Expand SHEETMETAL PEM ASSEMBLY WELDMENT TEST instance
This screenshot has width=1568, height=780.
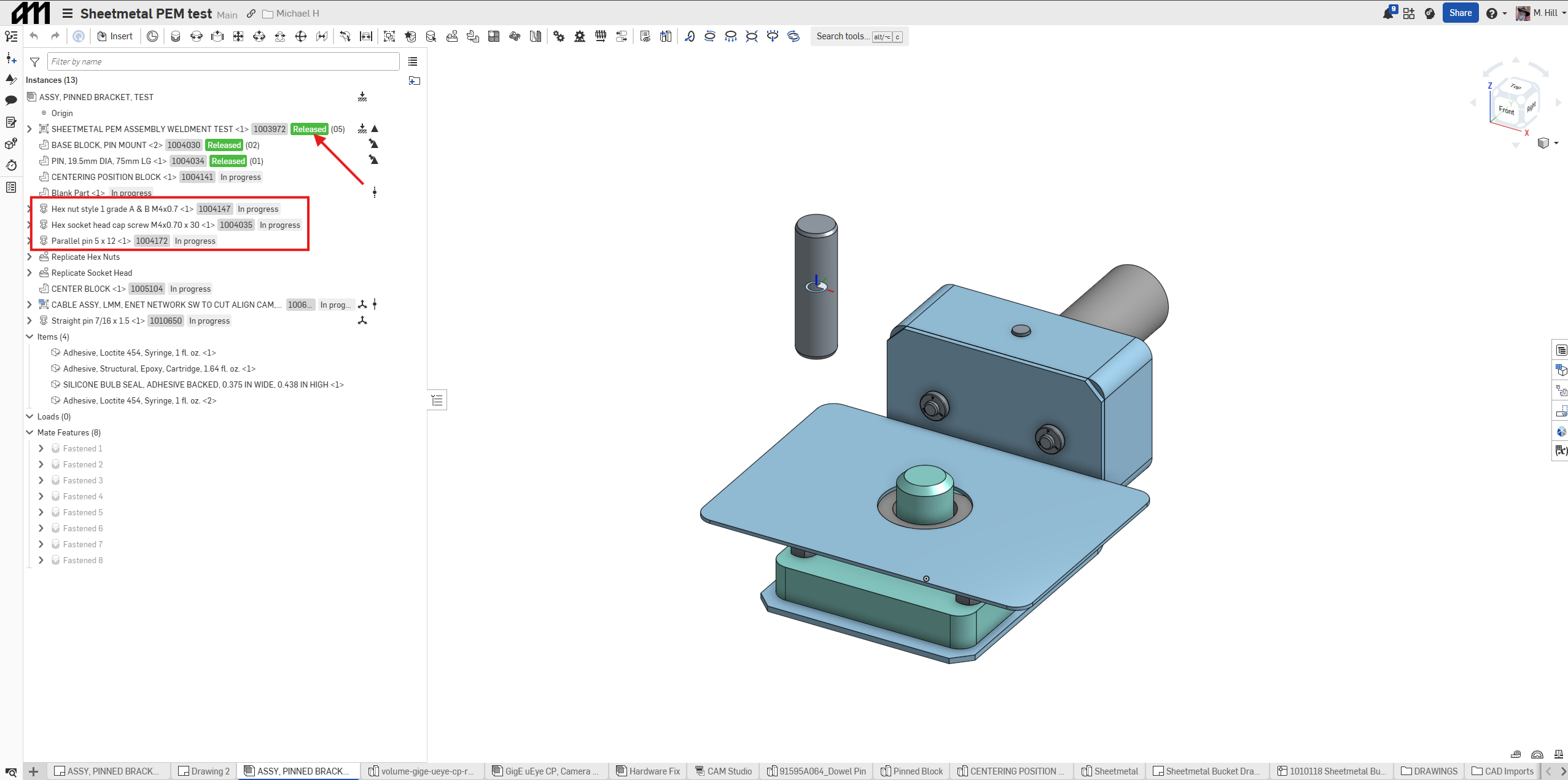(x=29, y=129)
